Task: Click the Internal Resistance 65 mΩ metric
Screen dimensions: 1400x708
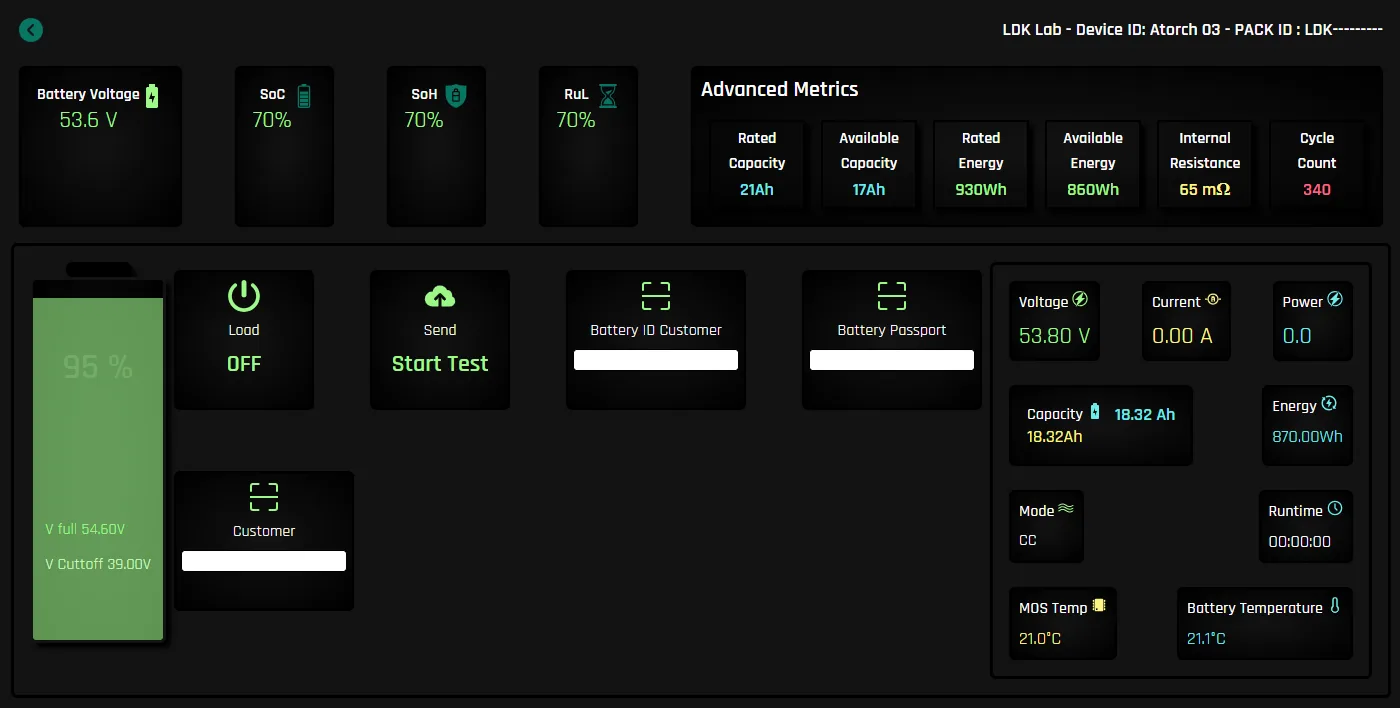Action: tap(1205, 164)
